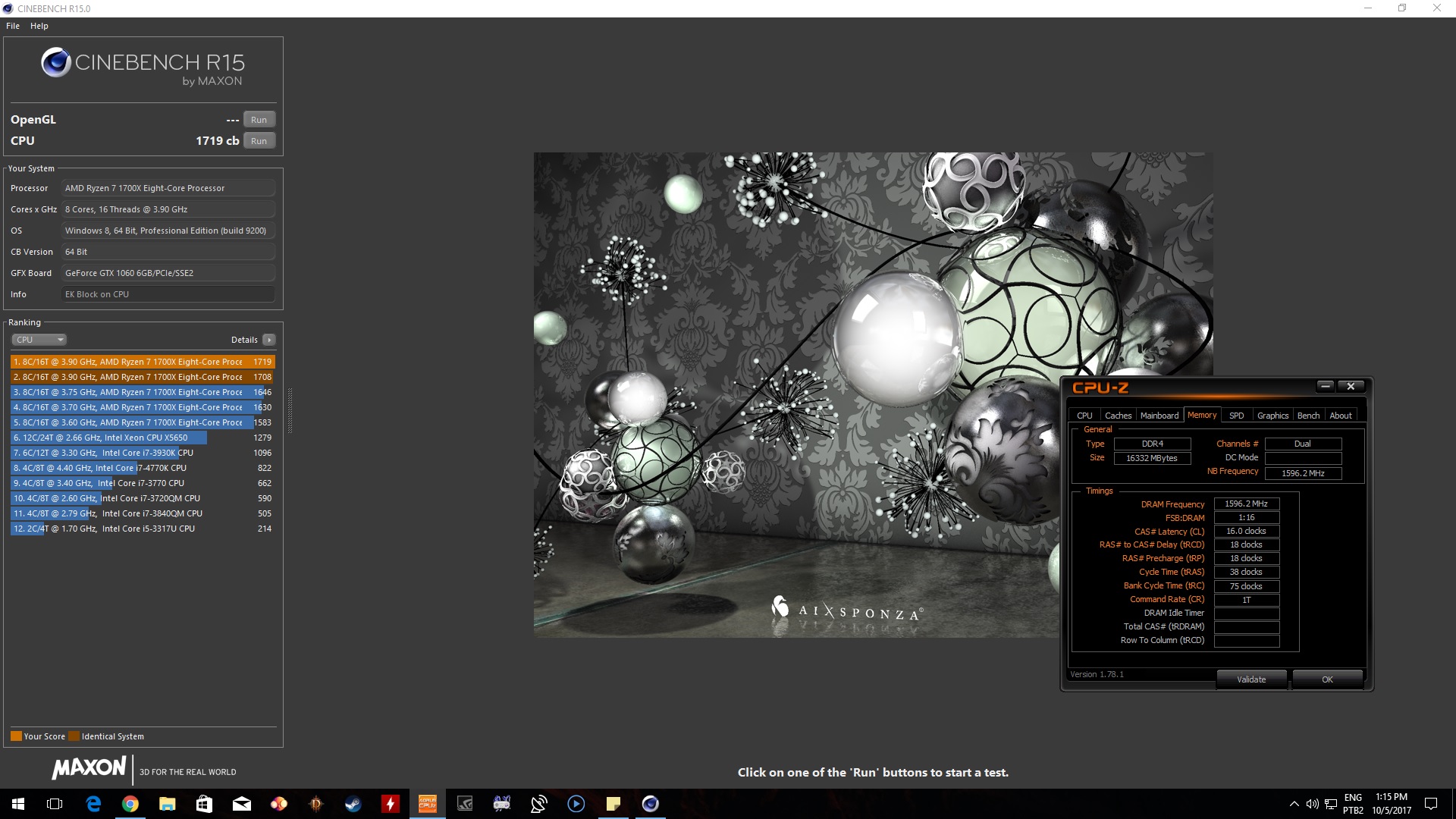Screen dimensions: 1456x819
Task: Open Task View on taskbar
Action: pyautogui.click(x=55, y=804)
